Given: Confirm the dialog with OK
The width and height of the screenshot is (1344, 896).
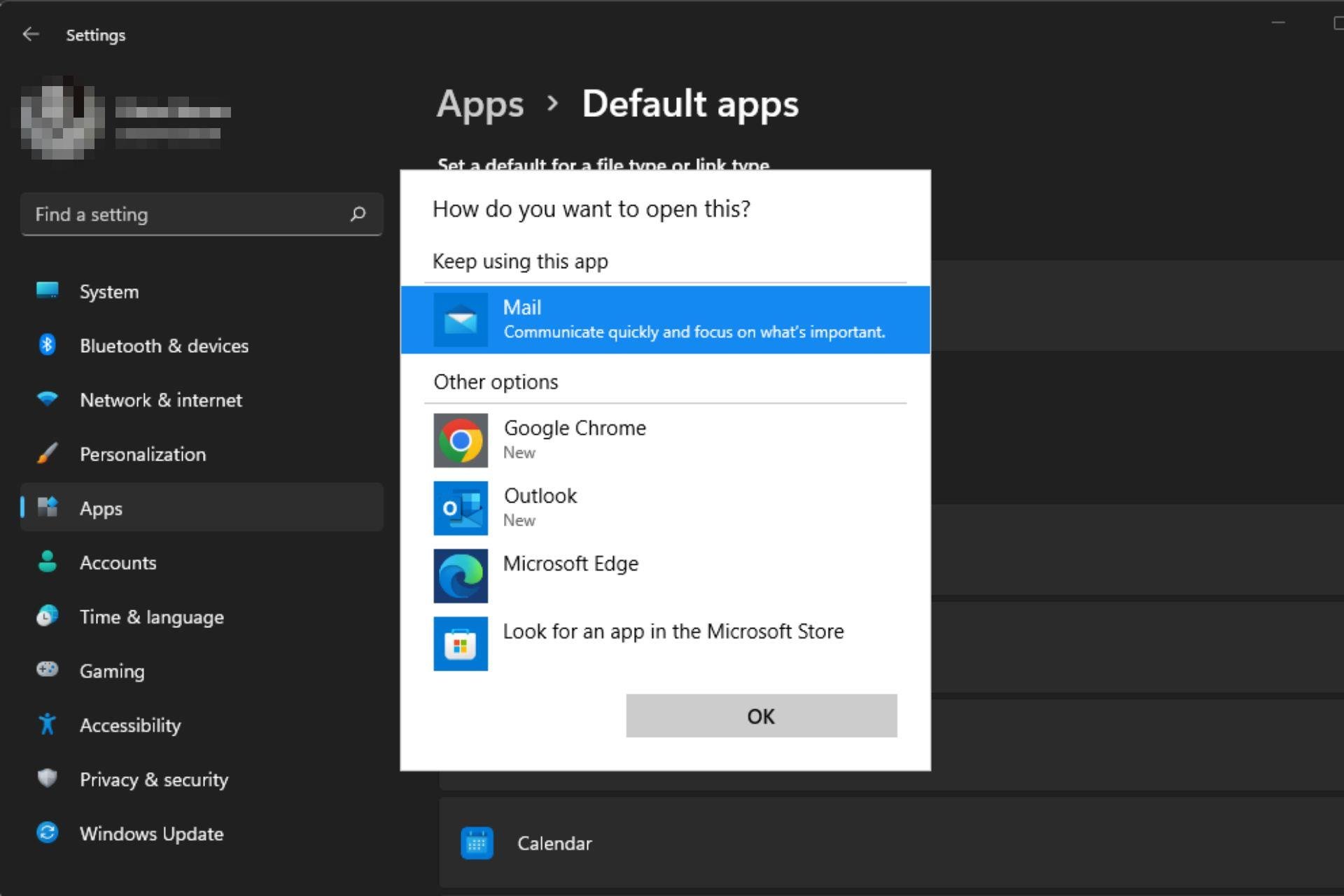Looking at the screenshot, I should (x=761, y=715).
